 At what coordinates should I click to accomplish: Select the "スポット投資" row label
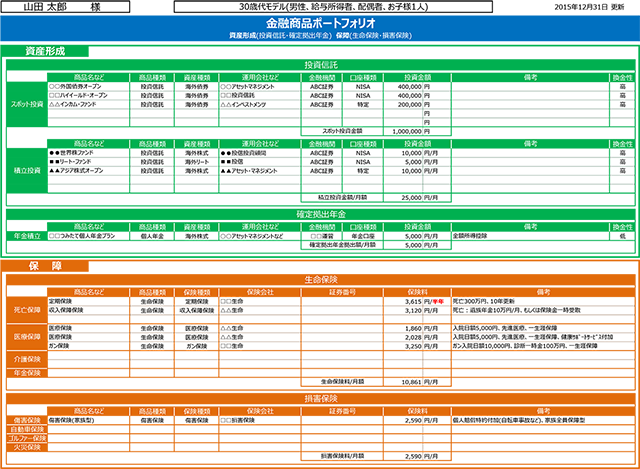[27, 104]
